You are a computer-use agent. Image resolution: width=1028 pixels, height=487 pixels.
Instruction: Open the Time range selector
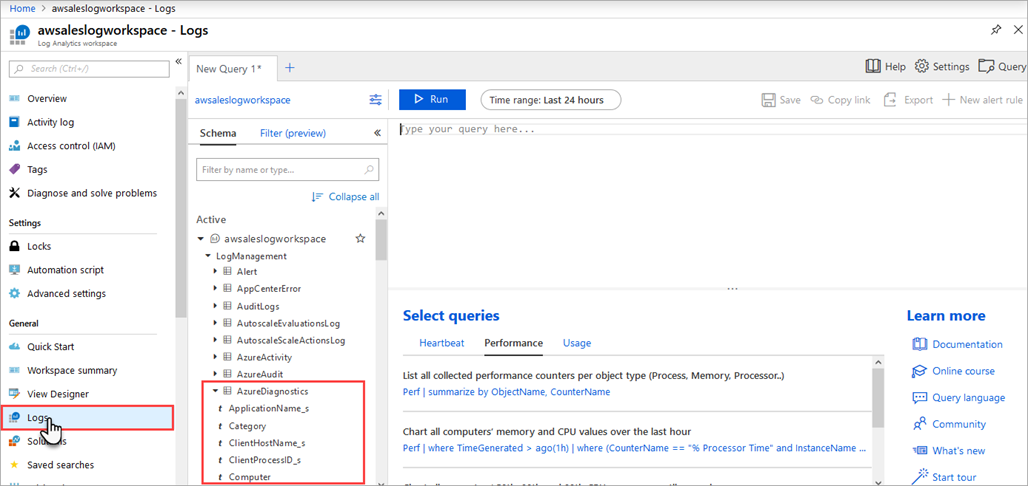pyautogui.click(x=550, y=100)
